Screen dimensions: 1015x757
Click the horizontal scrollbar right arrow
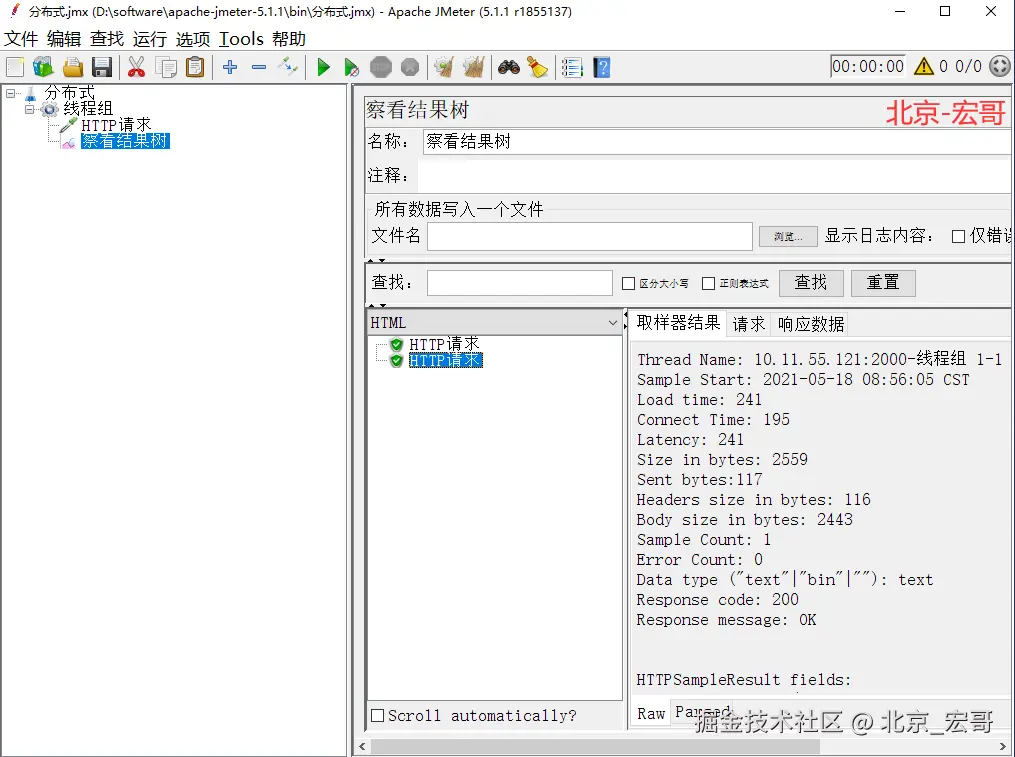[x=1003, y=747]
